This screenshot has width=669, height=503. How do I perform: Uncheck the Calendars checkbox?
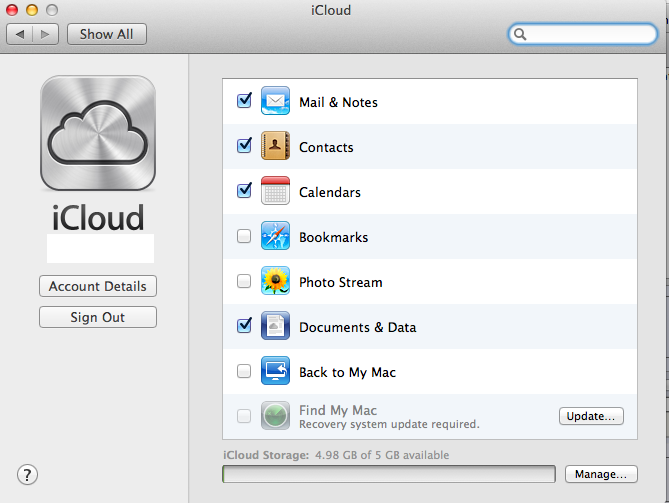coord(244,190)
